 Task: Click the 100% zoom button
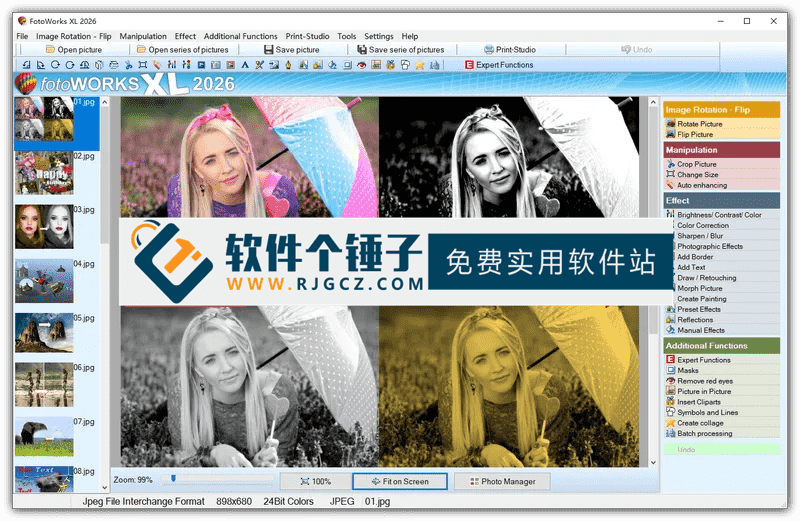pyautogui.click(x=316, y=481)
